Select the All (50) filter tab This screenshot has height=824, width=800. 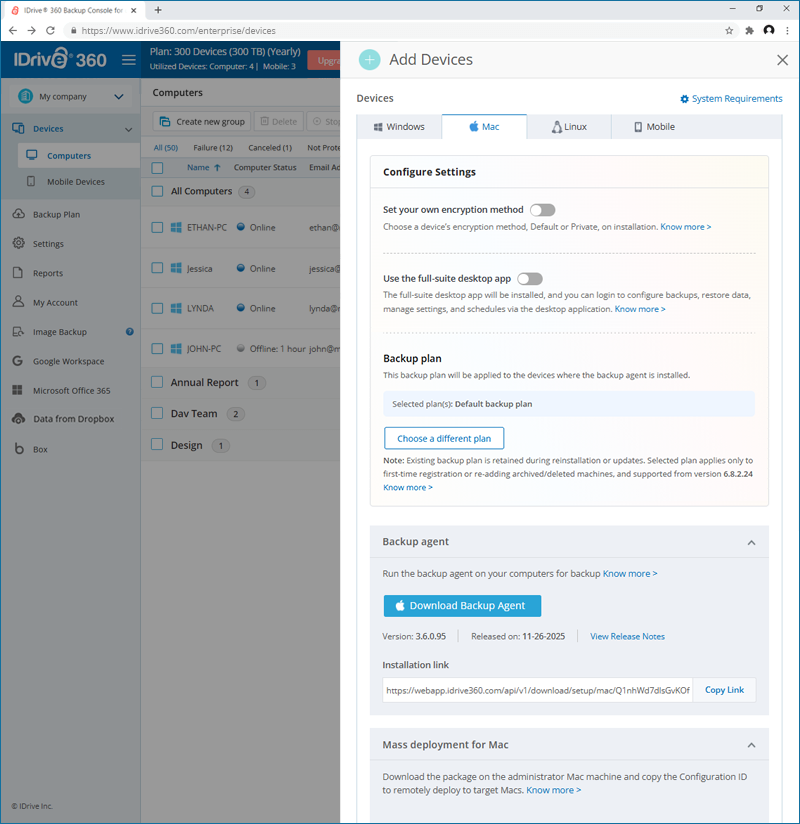tap(166, 148)
